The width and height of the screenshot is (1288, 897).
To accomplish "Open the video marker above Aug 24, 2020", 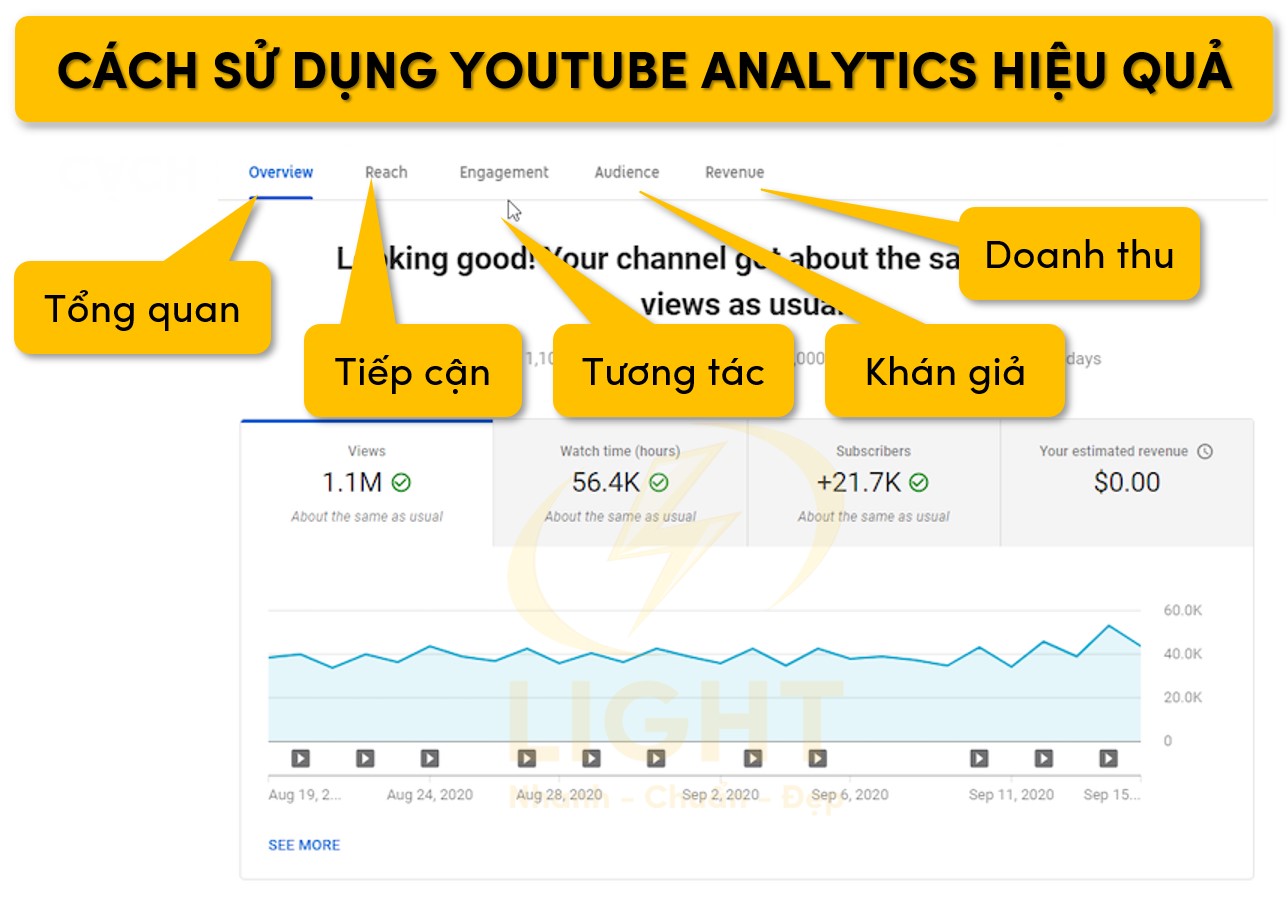I will tap(429, 759).
